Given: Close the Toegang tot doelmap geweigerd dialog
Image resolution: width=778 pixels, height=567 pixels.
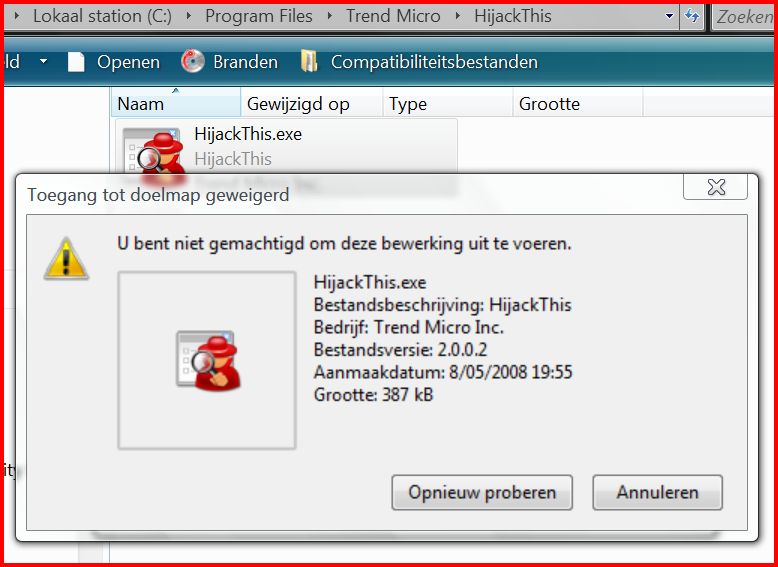Looking at the screenshot, I should [x=715, y=187].
